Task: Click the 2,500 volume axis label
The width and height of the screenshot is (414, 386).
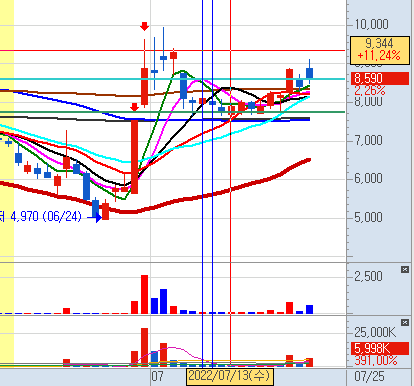Action: (x=368, y=276)
